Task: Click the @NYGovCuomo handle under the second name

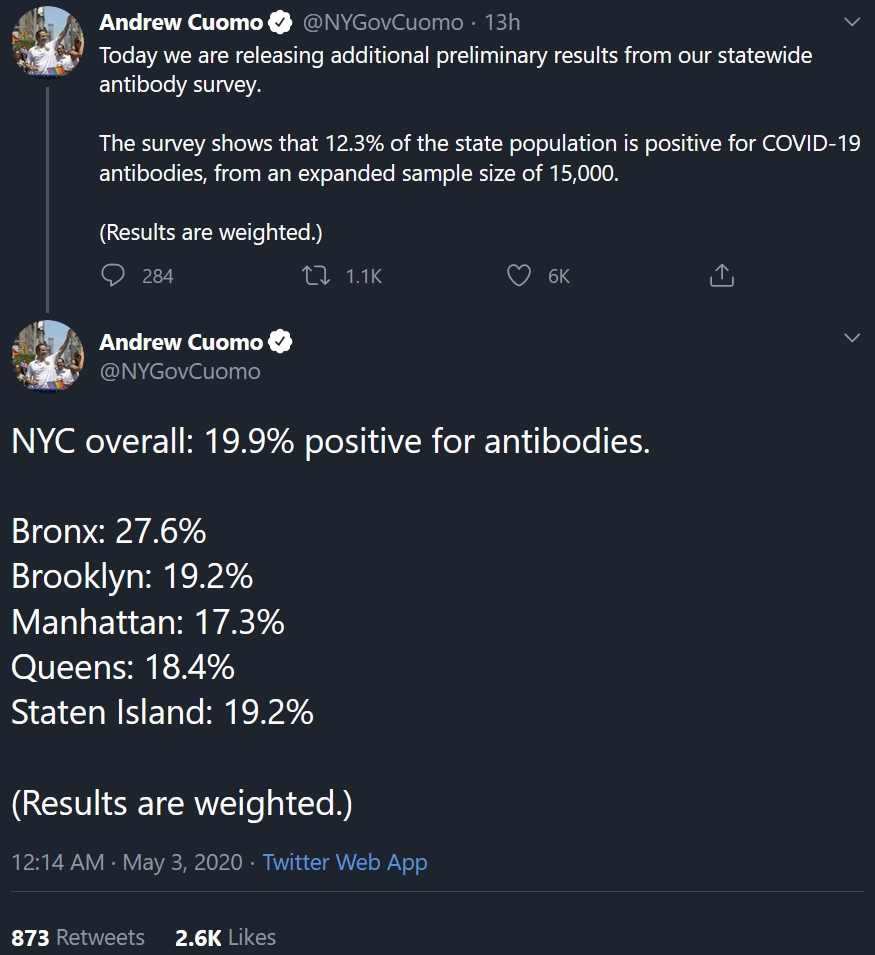Action: pos(180,372)
